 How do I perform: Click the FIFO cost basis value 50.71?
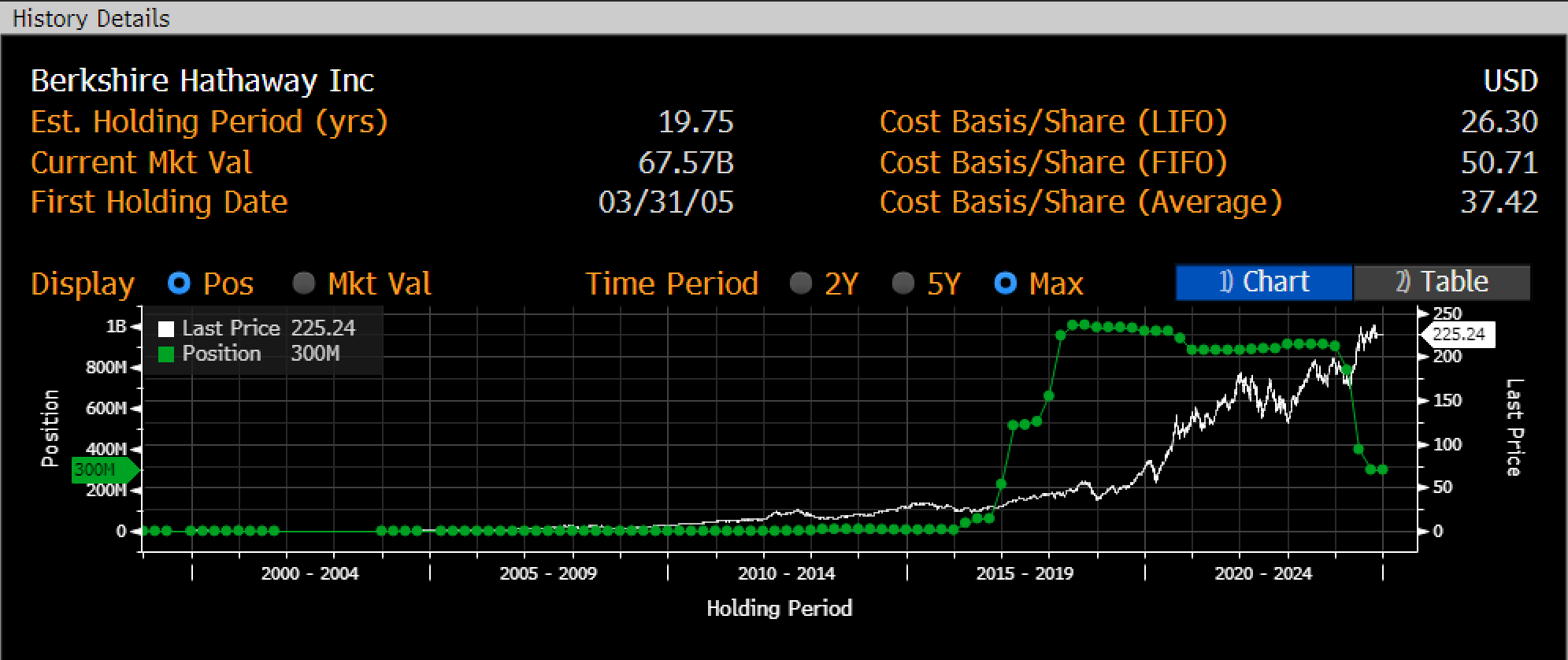pos(1499,162)
